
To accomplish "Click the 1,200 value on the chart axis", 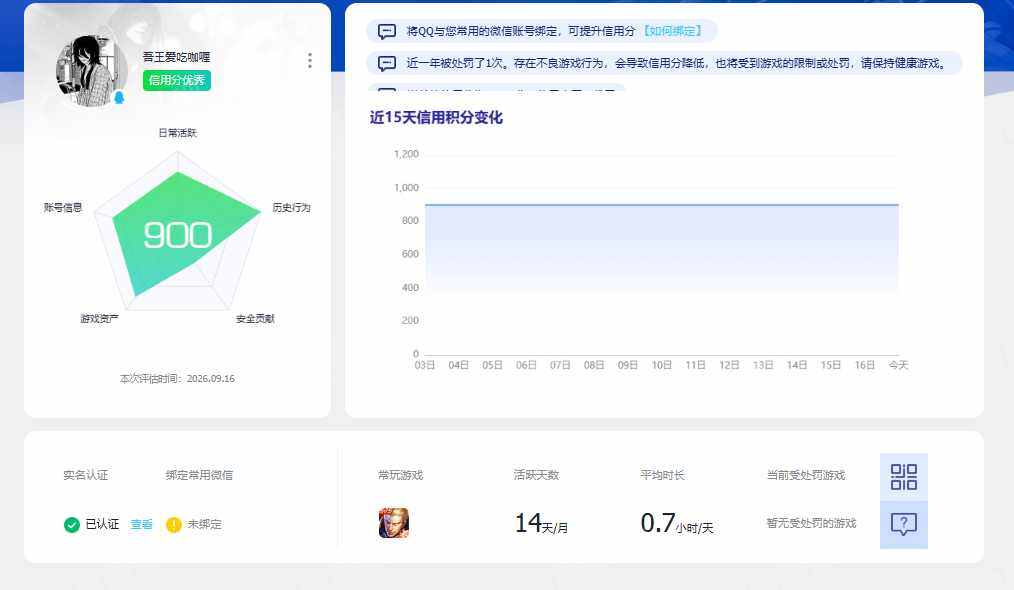I will [406, 154].
